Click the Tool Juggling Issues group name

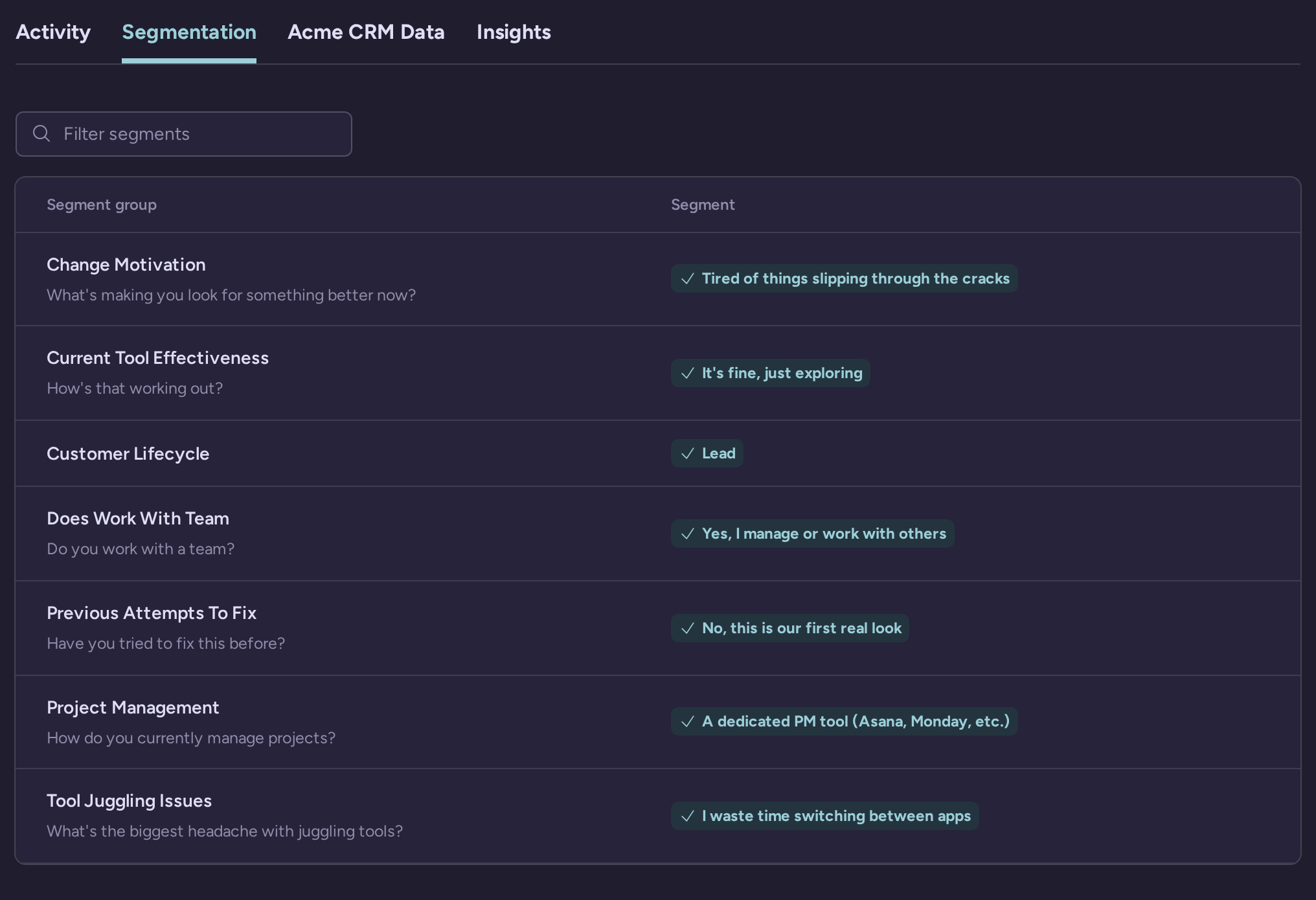click(x=129, y=801)
